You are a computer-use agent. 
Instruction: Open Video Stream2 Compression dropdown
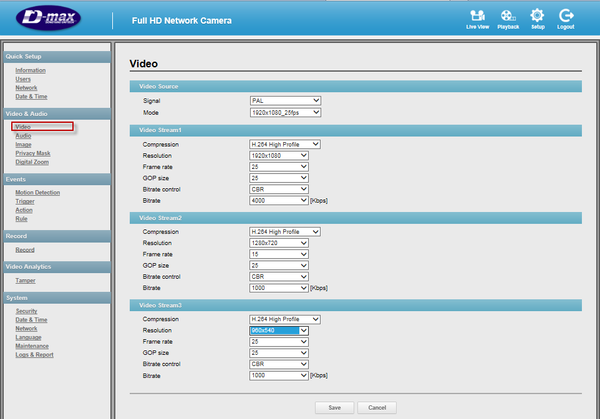point(285,232)
